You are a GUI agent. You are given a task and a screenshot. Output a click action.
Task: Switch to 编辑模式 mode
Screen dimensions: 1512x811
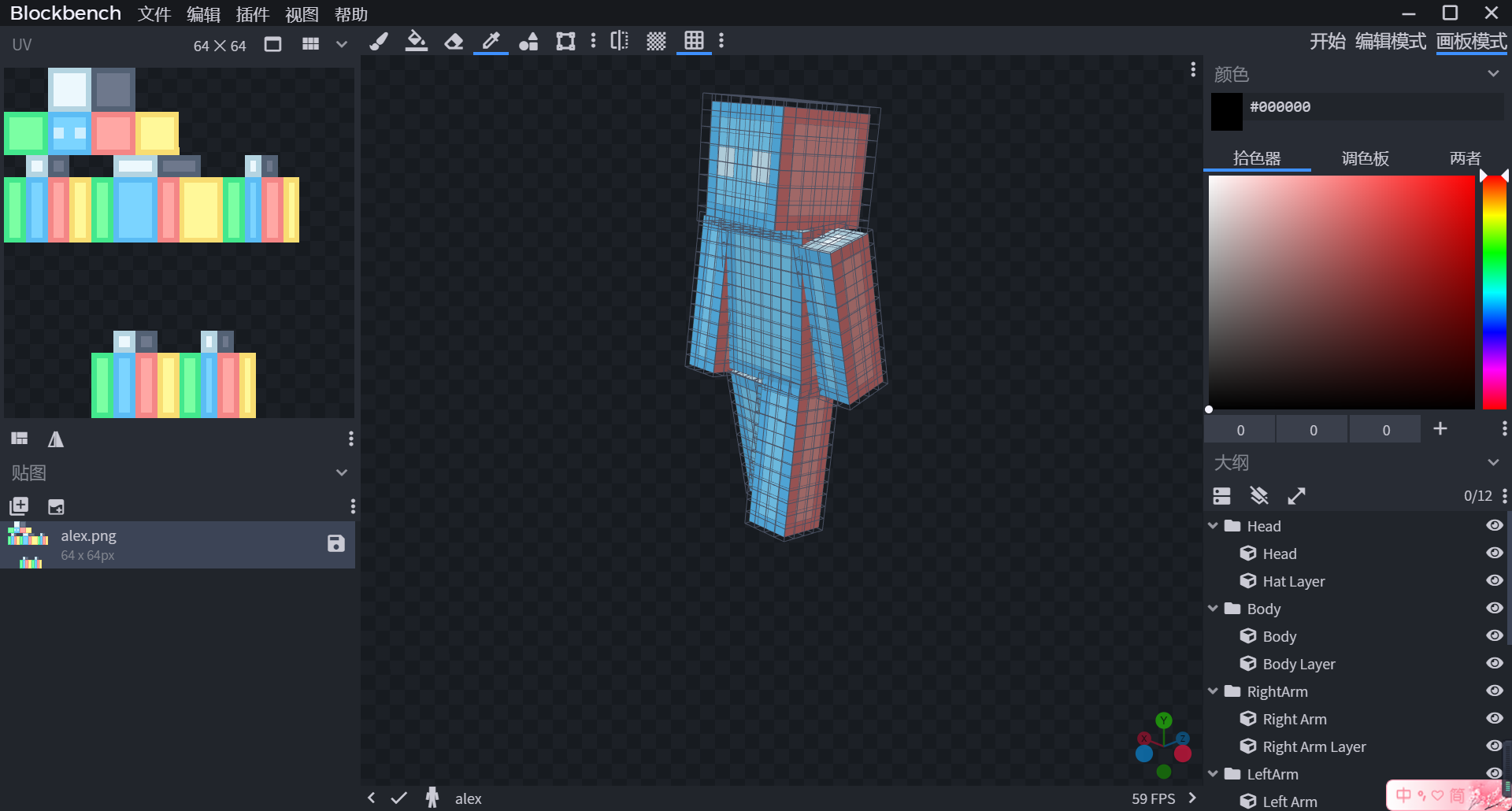click(x=1390, y=42)
